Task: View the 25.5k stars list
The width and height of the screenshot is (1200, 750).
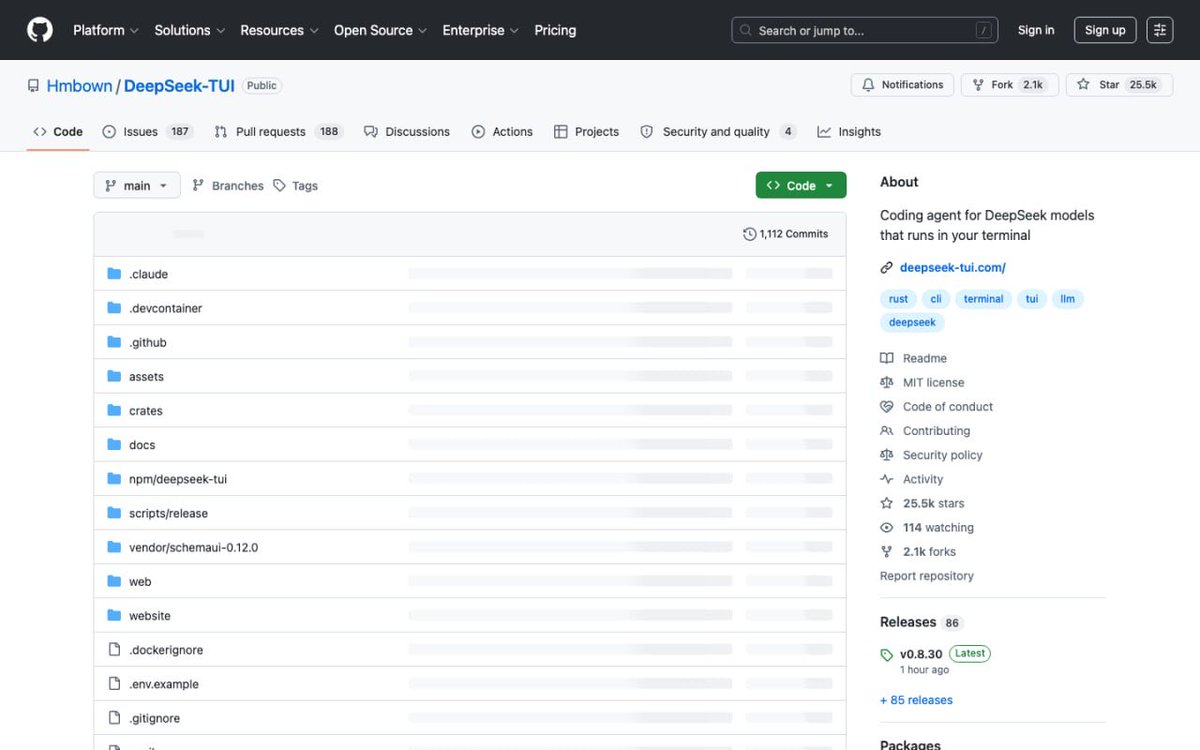Action: point(923,503)
